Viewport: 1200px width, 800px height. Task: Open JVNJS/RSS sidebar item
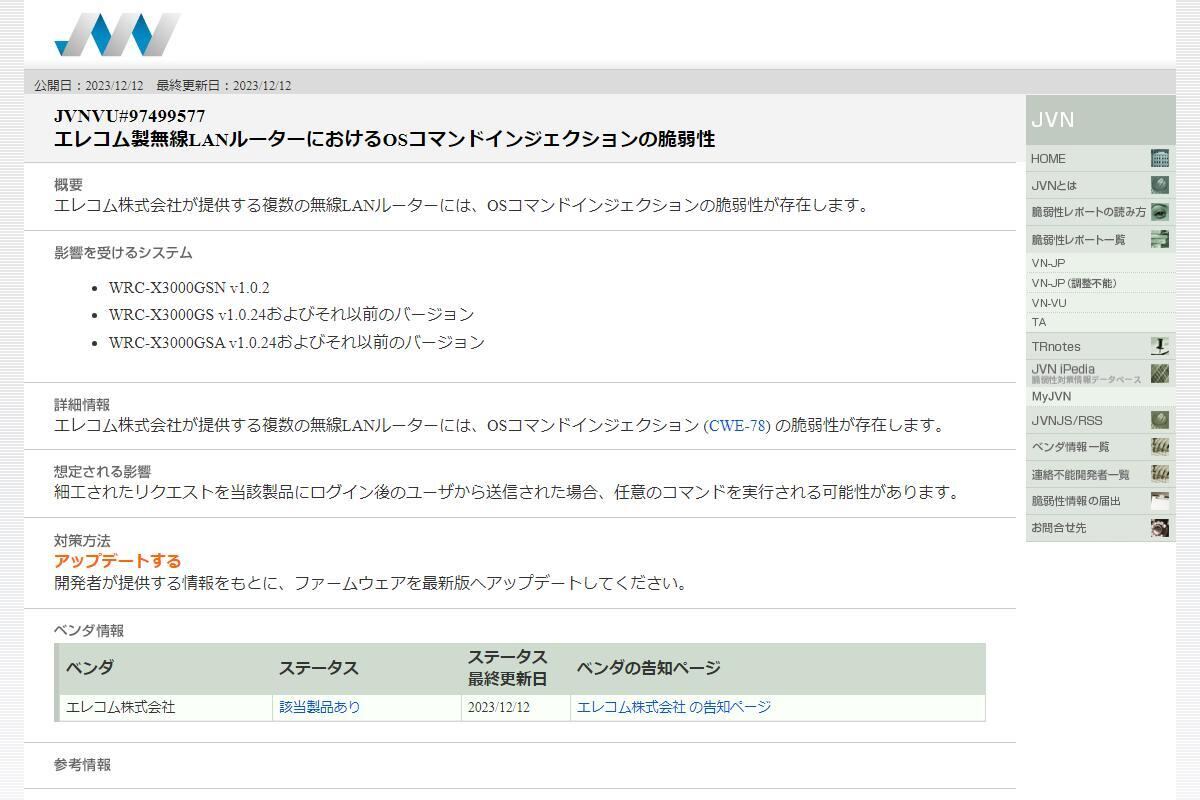1100,420
